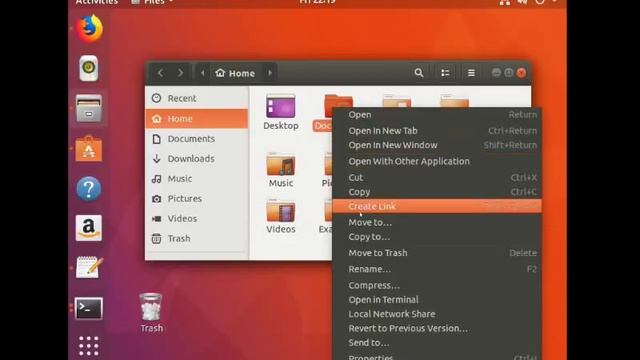Click Create Link menu entry
The height and width of the screenshot is (360, 640).
coord(437,207)
